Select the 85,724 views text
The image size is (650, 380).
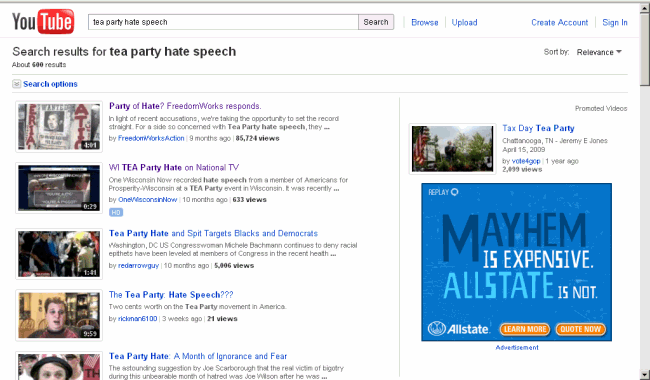[257, 138]
